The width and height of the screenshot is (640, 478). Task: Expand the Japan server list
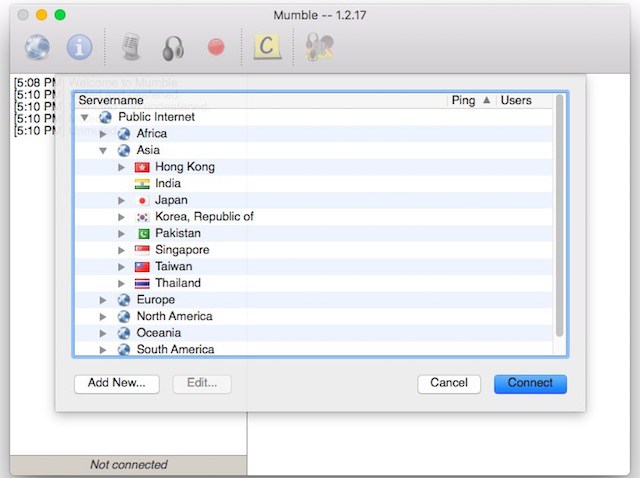coord(121,200)
